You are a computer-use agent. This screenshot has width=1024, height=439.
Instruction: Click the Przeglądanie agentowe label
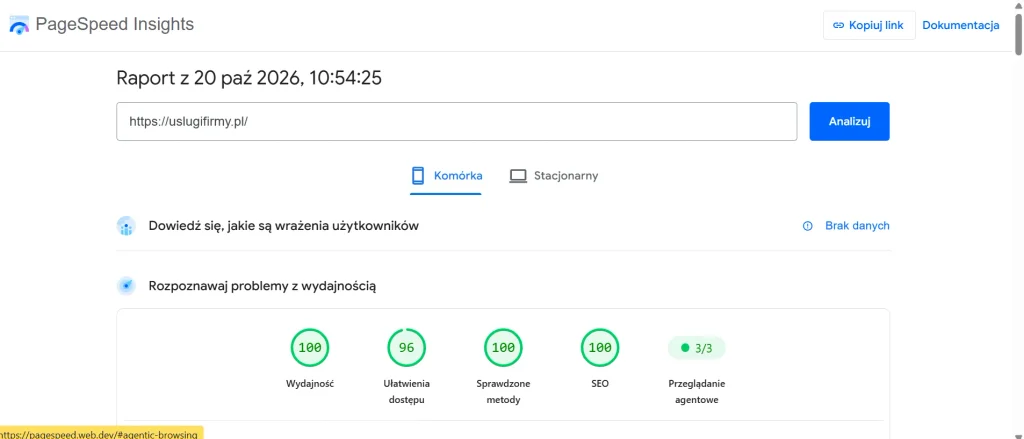697,391
